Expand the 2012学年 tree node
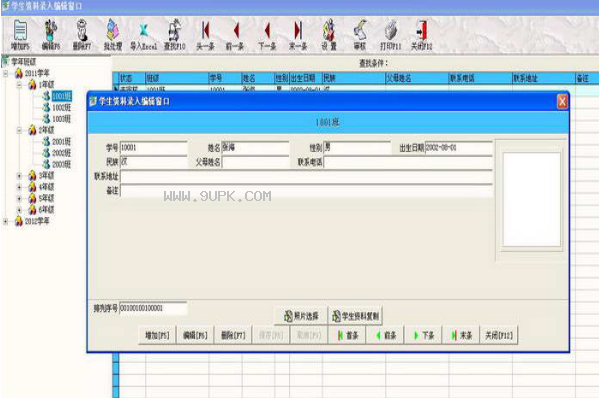The width and height of the screenshot is (599, 398). (x=6, y=221)
